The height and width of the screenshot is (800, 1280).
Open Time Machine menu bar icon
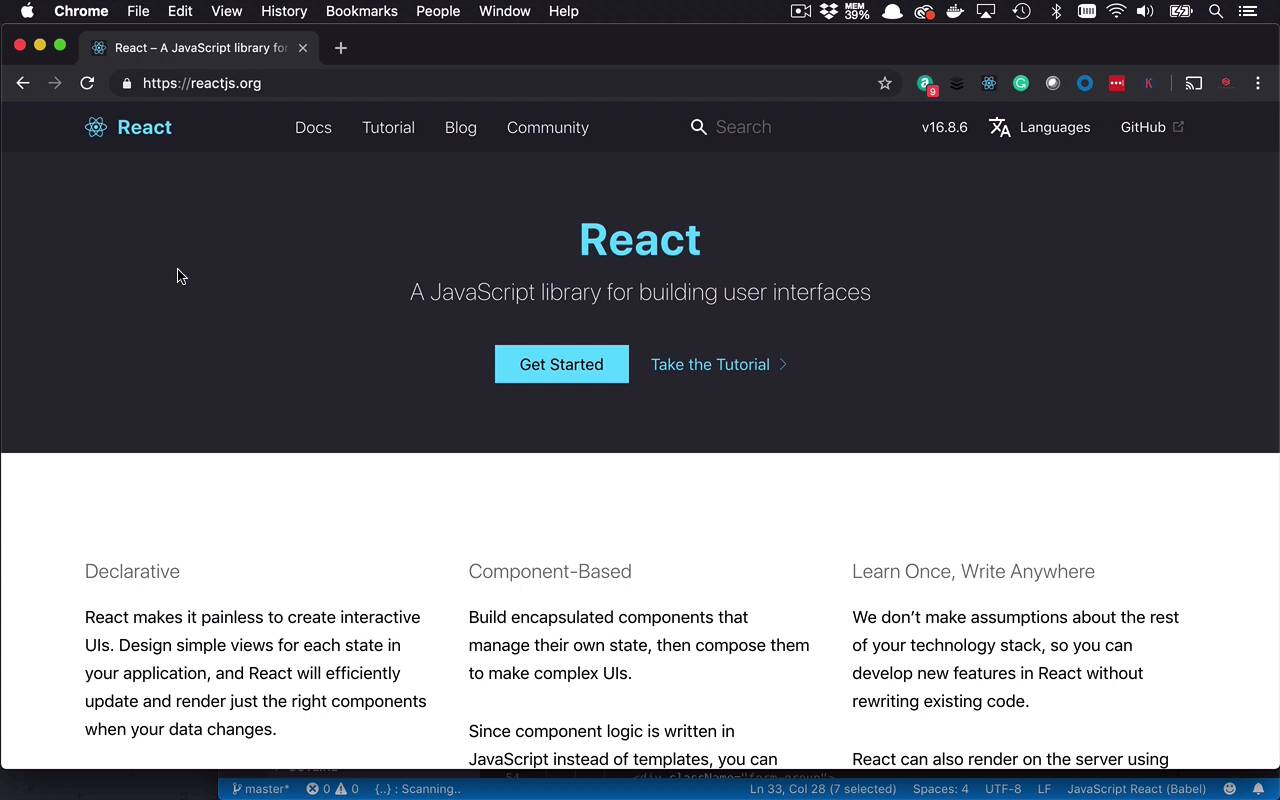click(1021, 11)
